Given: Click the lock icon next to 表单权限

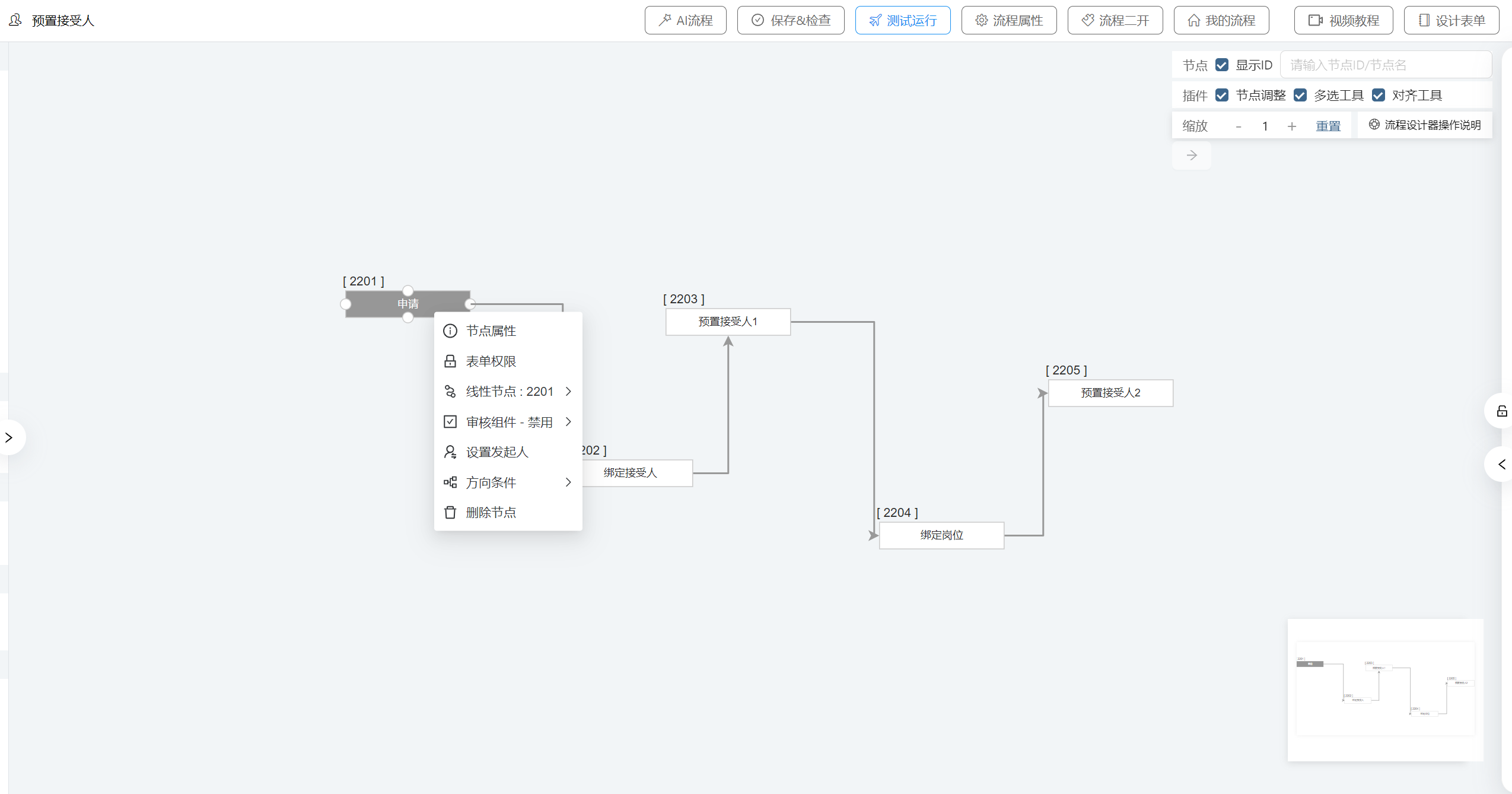Looking at the screenshot, I should point(450,361).
